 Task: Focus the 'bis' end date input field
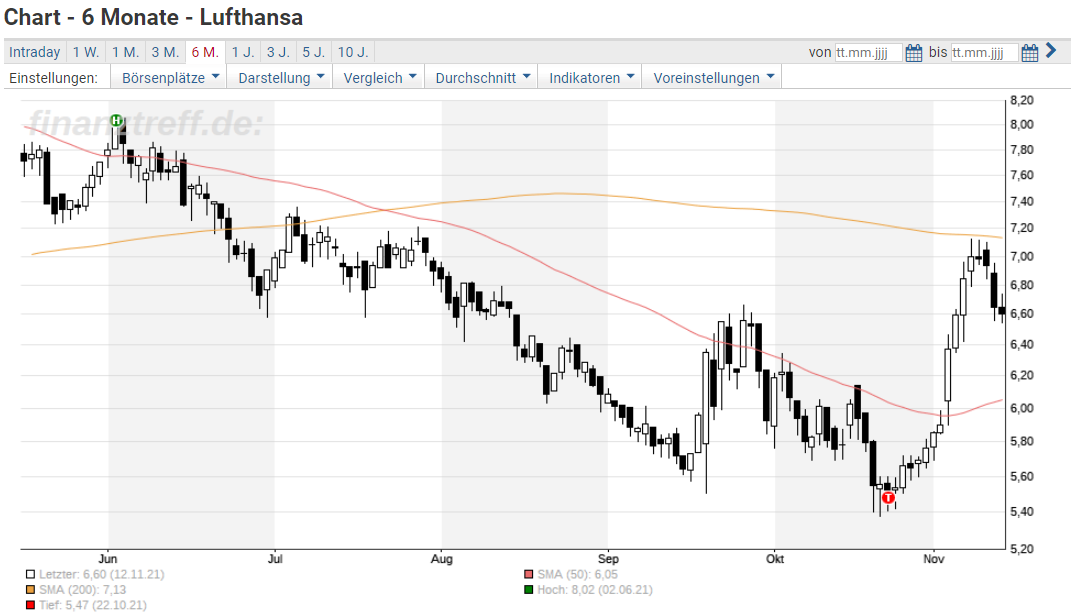[984, 53]
